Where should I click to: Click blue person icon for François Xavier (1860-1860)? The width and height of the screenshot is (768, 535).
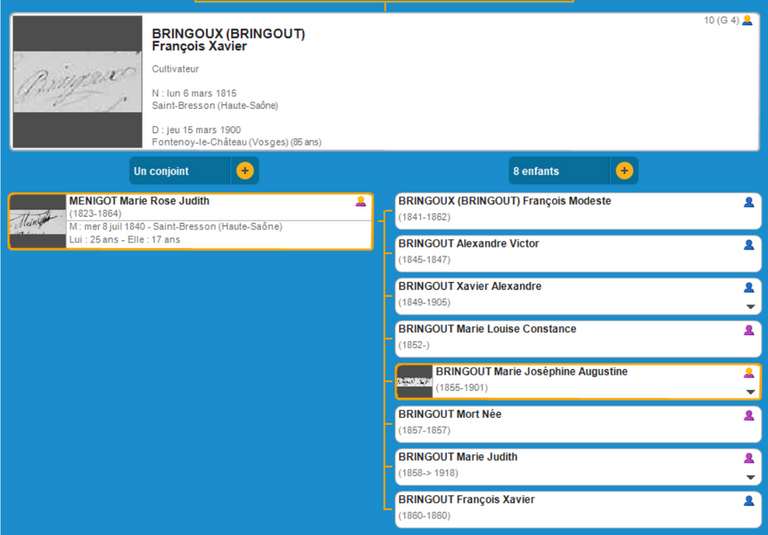click(x=749, y=500)
